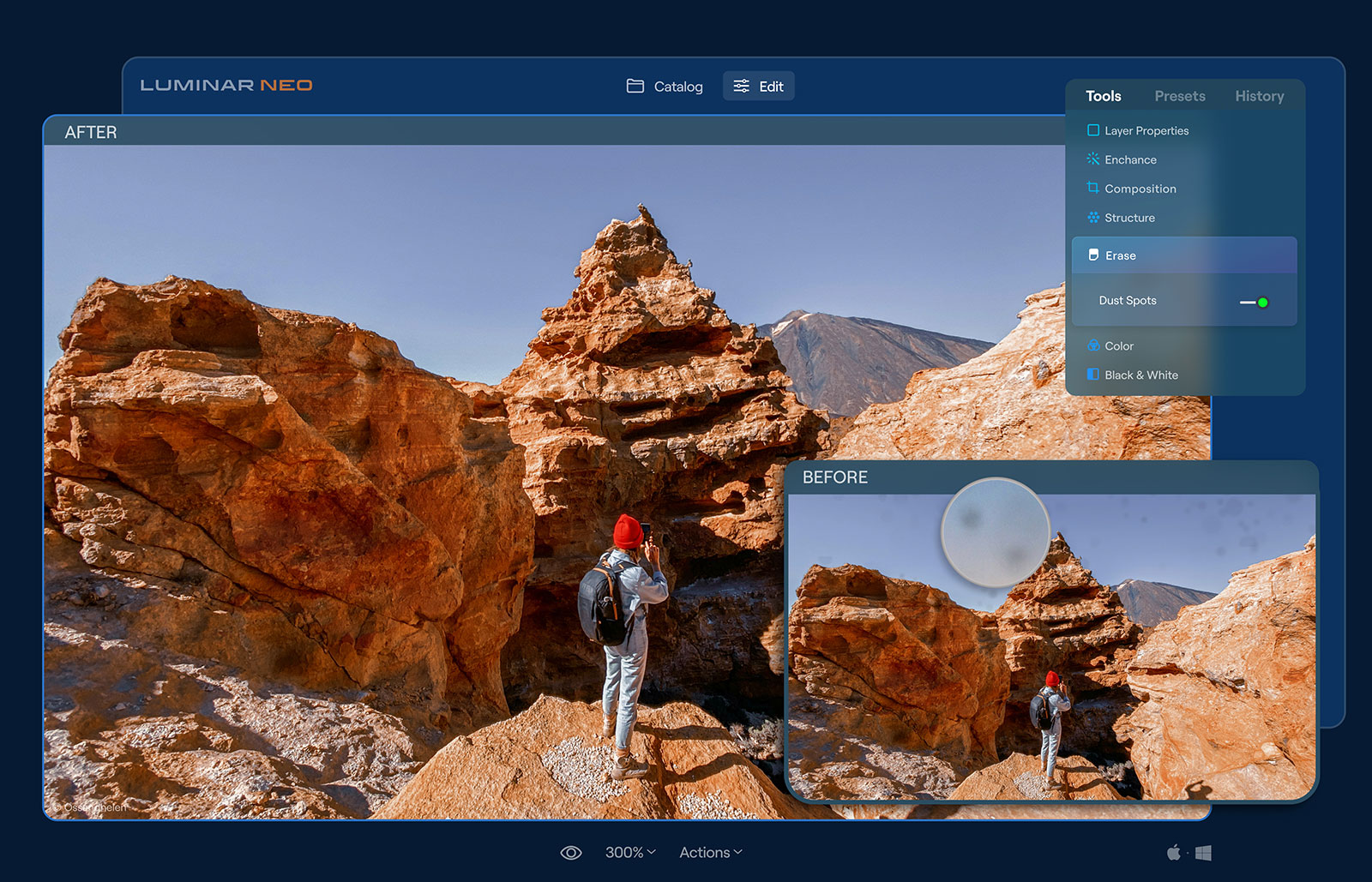
Task: Toggle preview with the eye icon
Action: (570, 852)
